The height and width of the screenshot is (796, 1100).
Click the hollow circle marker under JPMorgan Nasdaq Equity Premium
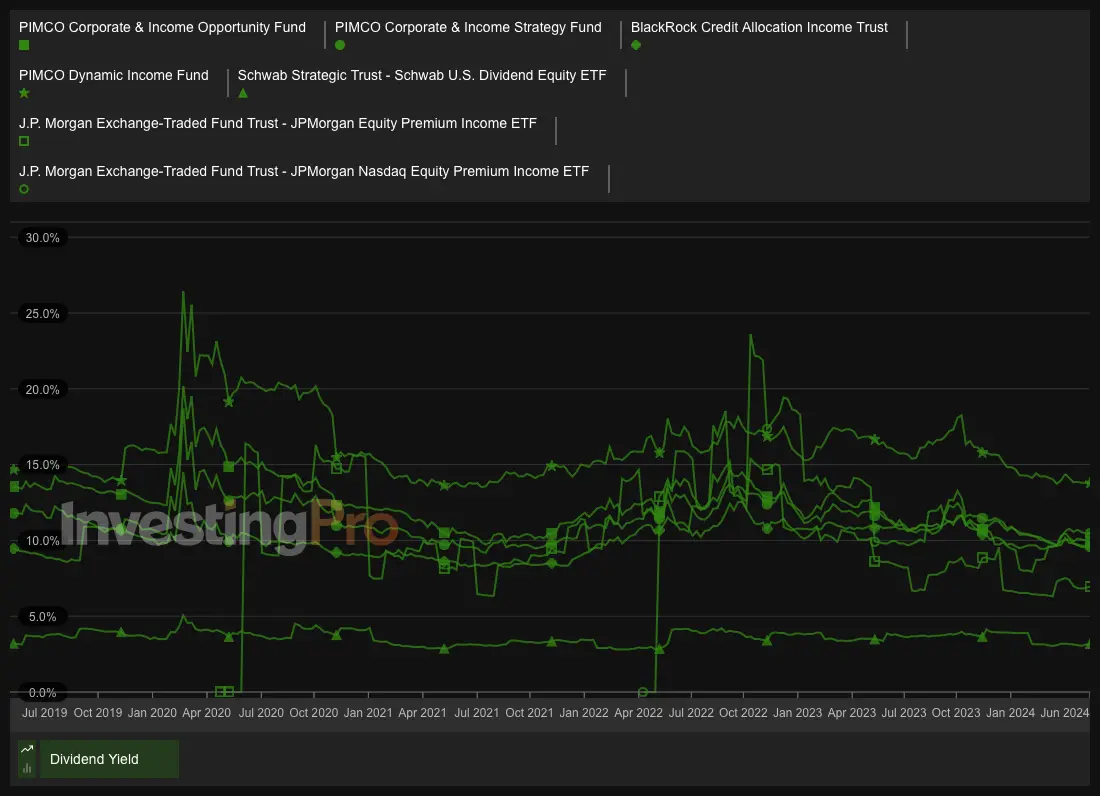coord(24,189)
